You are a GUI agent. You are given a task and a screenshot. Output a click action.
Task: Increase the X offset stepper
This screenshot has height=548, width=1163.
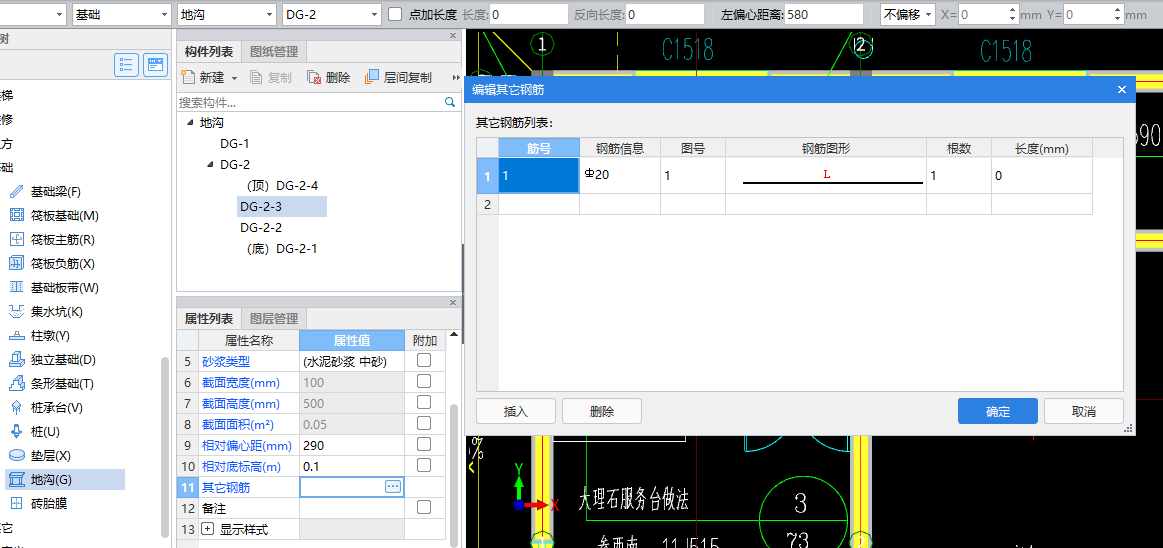click(1012, 10)
